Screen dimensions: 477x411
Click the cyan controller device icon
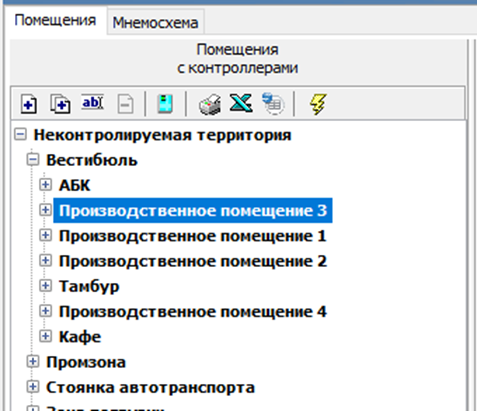tap(165, 104)
